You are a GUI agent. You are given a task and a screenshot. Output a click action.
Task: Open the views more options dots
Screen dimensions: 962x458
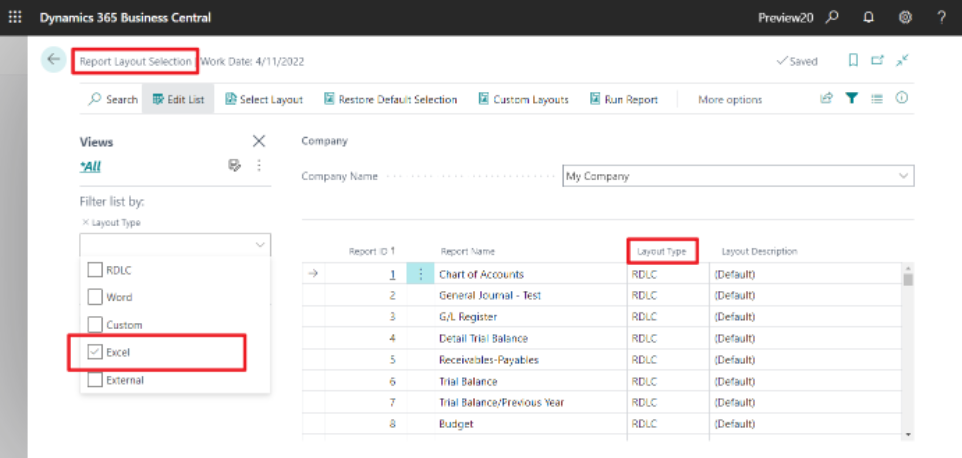click(259, 165)
